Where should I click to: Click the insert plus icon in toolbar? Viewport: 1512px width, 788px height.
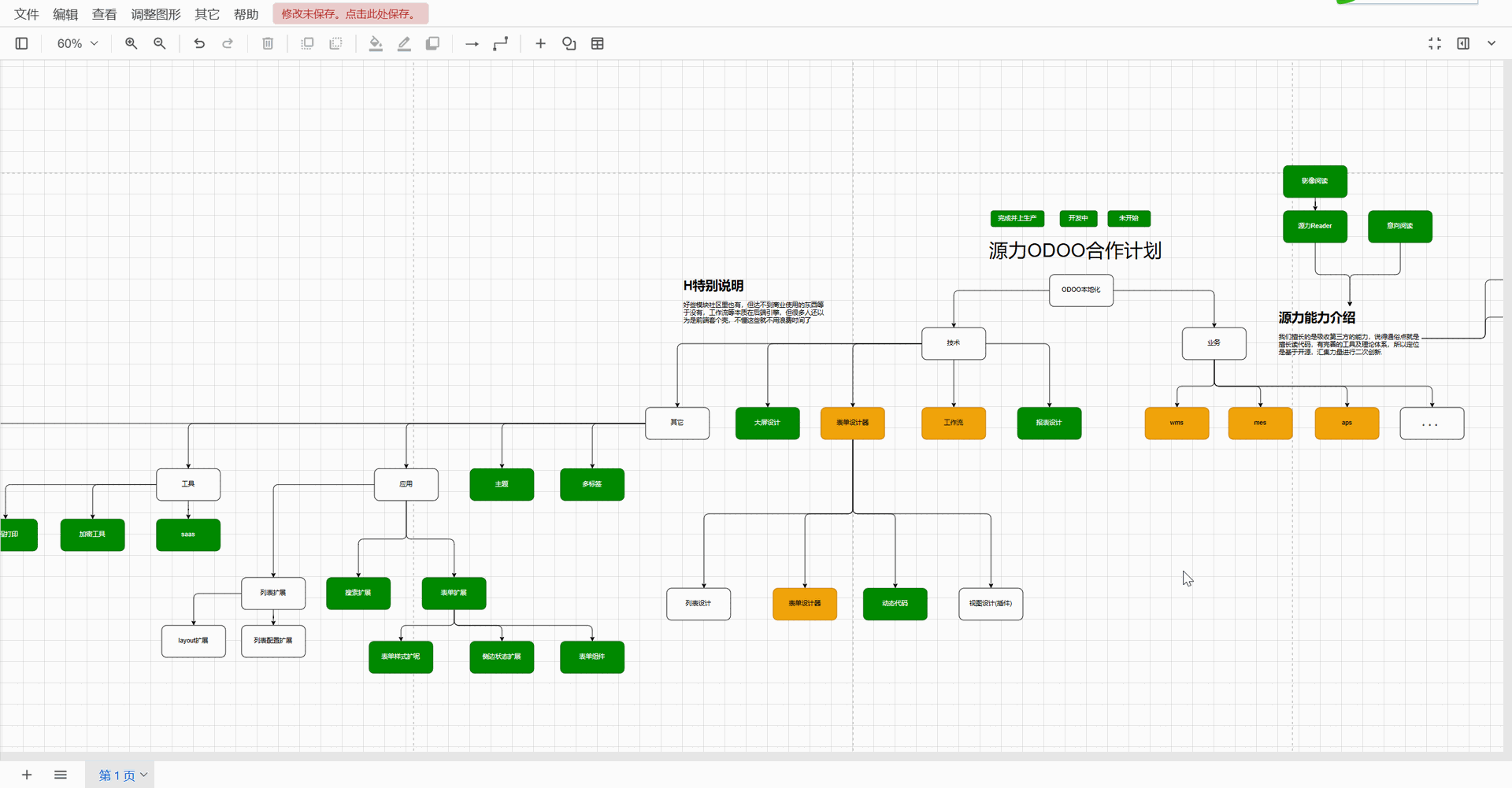[x=540, y=44]
